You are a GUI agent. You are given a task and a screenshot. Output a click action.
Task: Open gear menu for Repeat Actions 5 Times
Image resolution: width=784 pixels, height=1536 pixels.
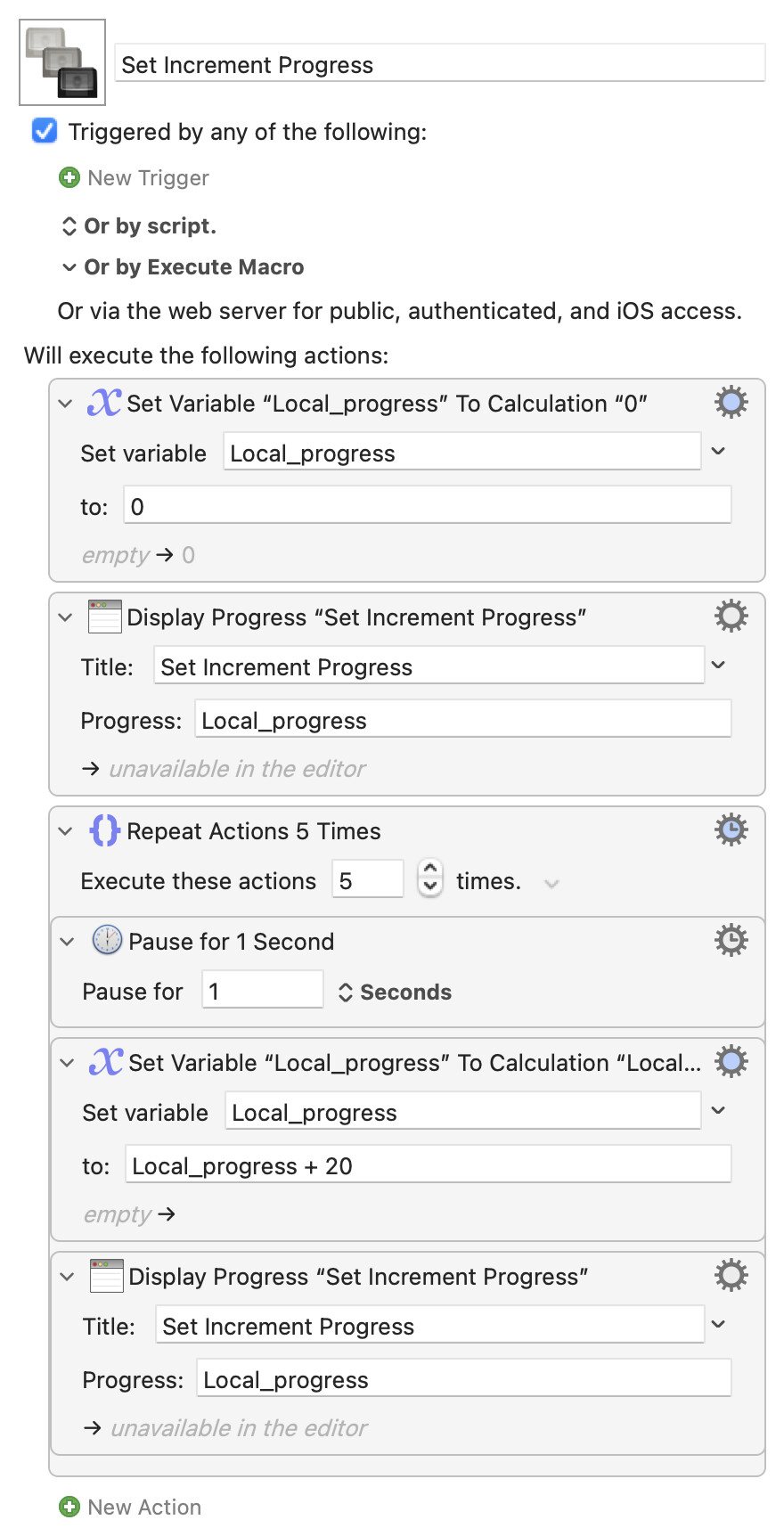(731, 830)
